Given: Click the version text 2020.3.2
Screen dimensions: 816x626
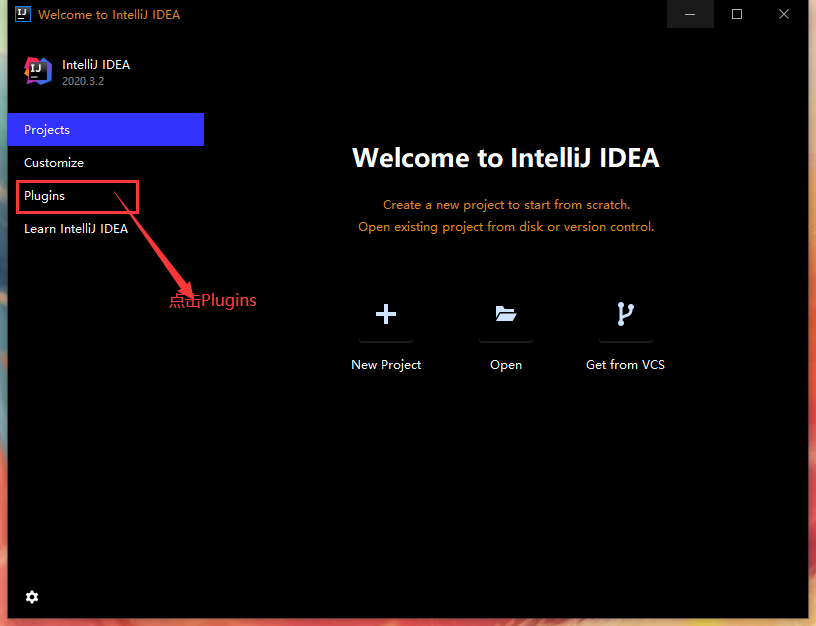Looking at the screenshot, I should pos(83,81).
